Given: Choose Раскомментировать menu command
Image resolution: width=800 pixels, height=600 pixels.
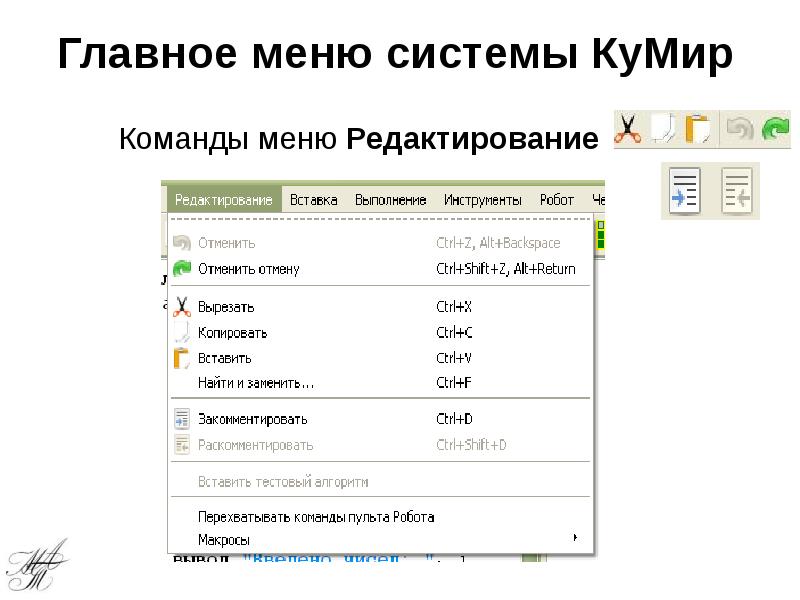Looking at the screenshot, I should pos(381,445).
